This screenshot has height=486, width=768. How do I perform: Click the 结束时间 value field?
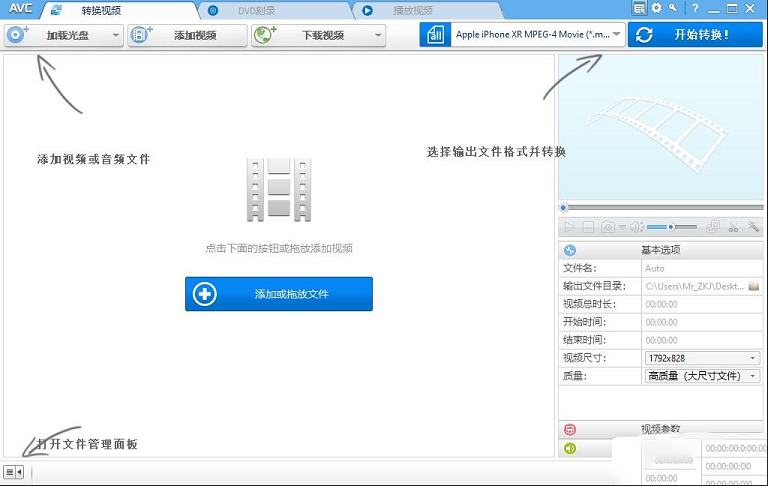701,340
